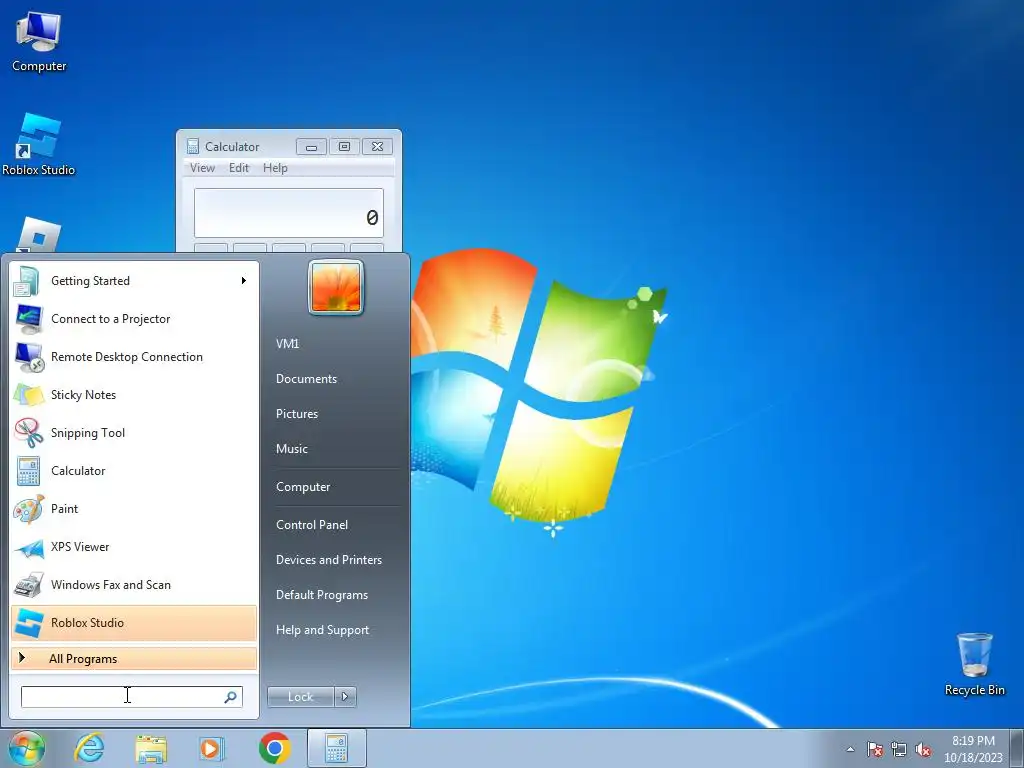Launch Windows Media Player from taskbar

tap(212, 748)
